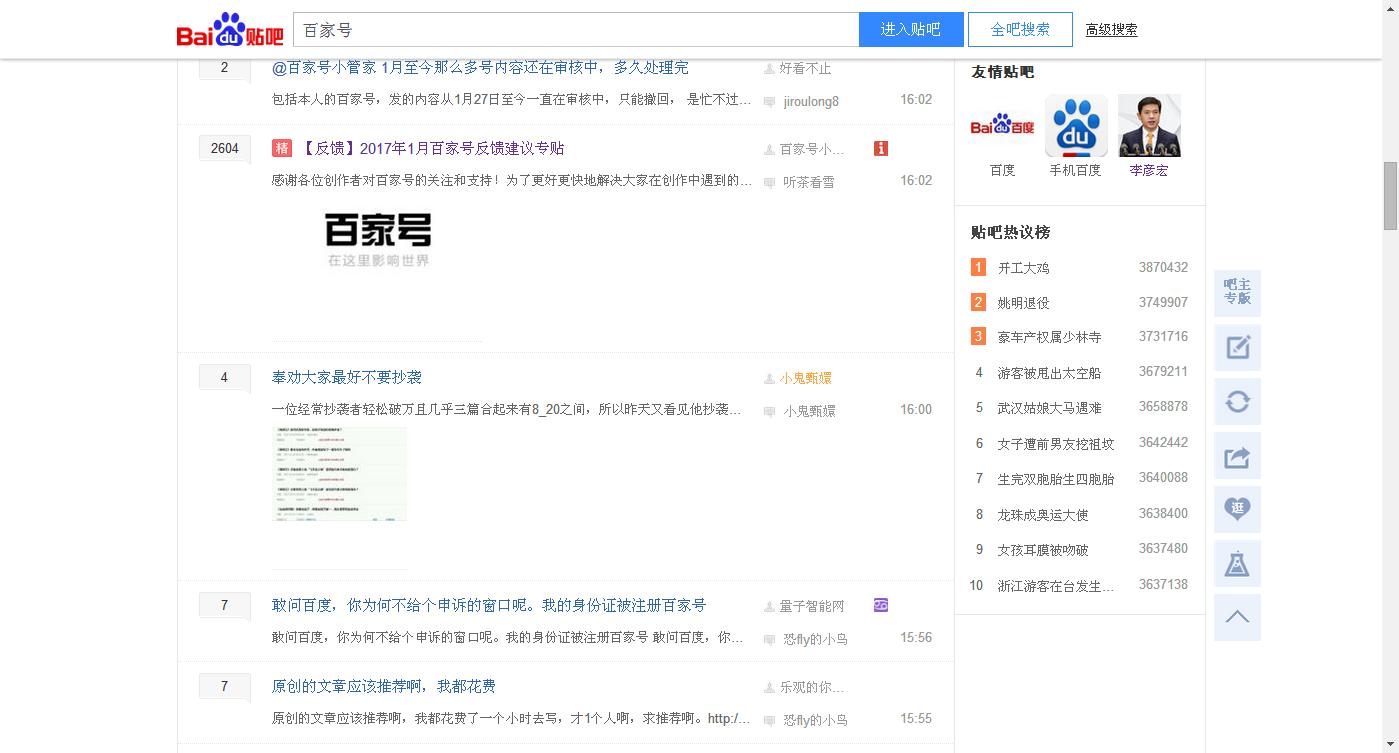Click the refresh icon in side toolbar
The height and width of the screenshot is (753, 1399).
(x=1237, y=402)
